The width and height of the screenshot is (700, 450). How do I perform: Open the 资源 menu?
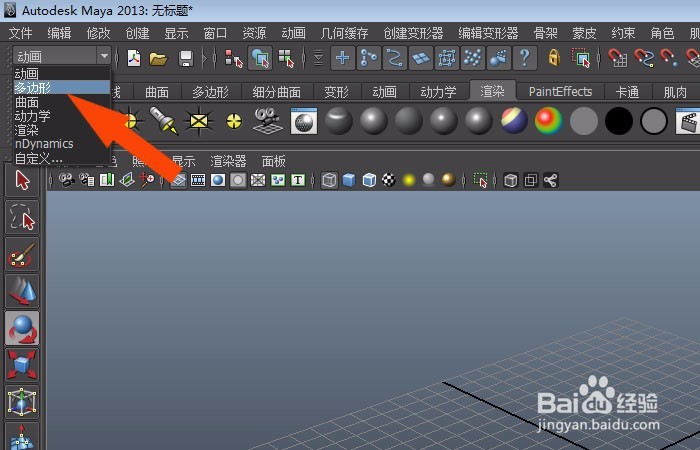254,33
